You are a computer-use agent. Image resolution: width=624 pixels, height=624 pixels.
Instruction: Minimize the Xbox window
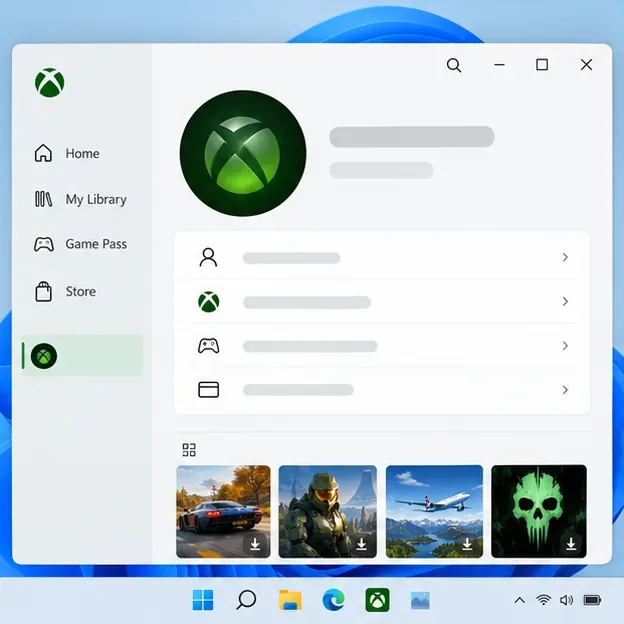click(499, 64)
